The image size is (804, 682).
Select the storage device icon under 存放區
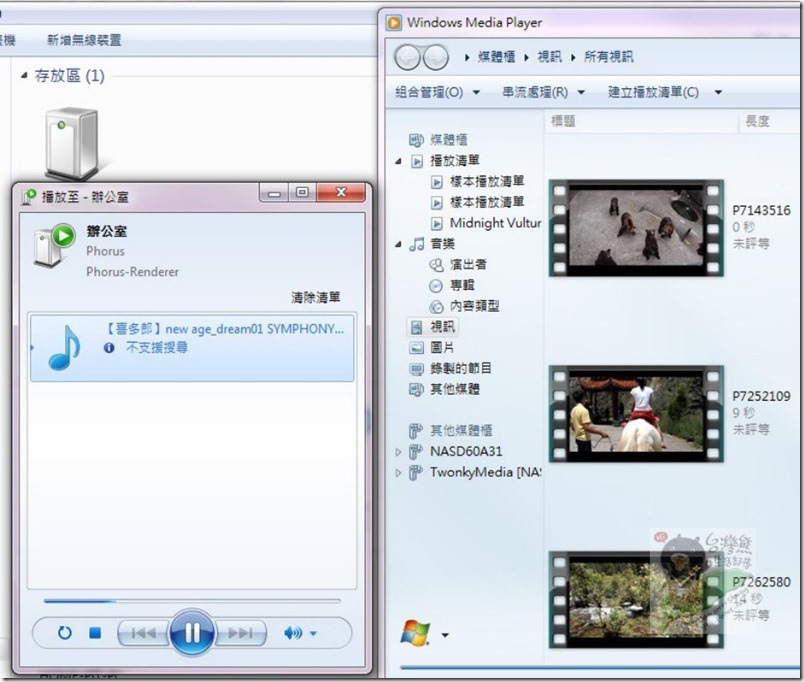[x=72, y=143]
